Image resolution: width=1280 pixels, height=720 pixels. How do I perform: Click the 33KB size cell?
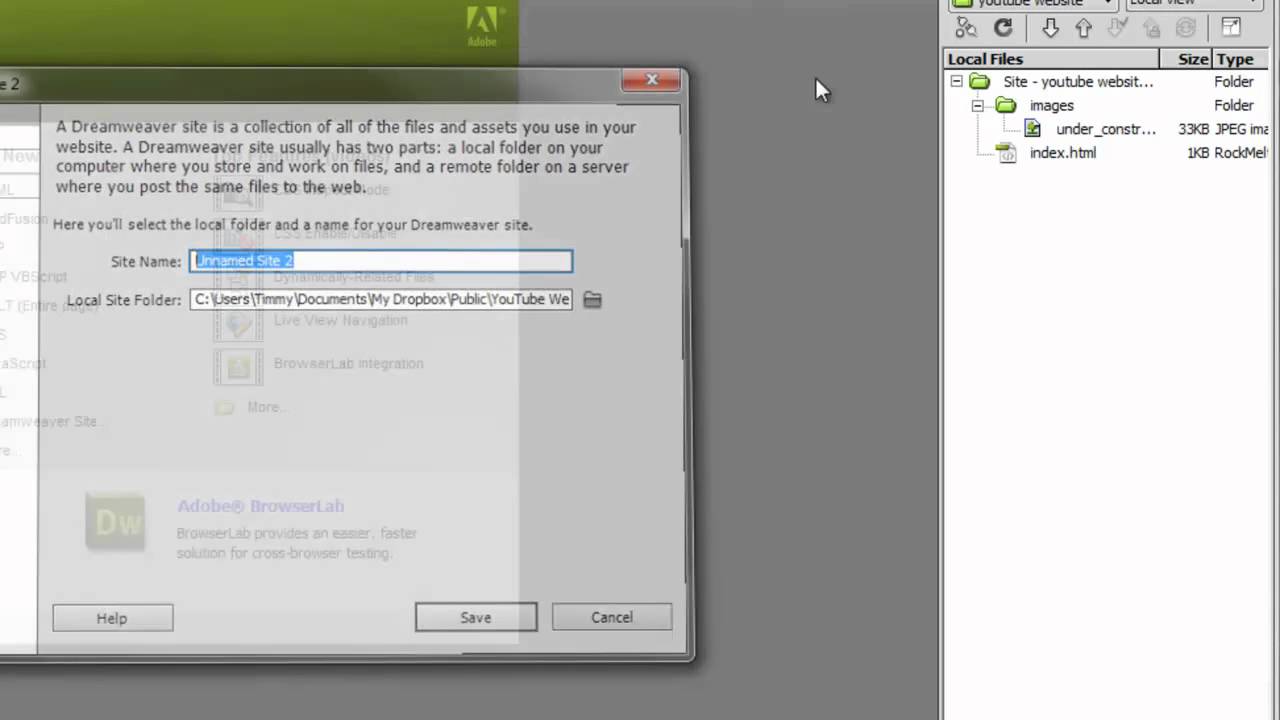pyautogui.click(x=1193, y=129)
